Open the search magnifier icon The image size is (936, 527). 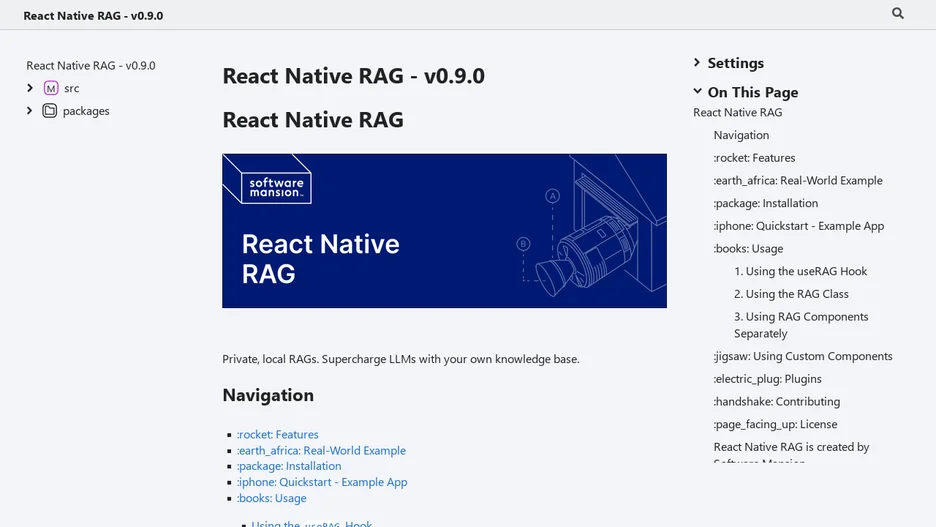(x=897, y=13)
